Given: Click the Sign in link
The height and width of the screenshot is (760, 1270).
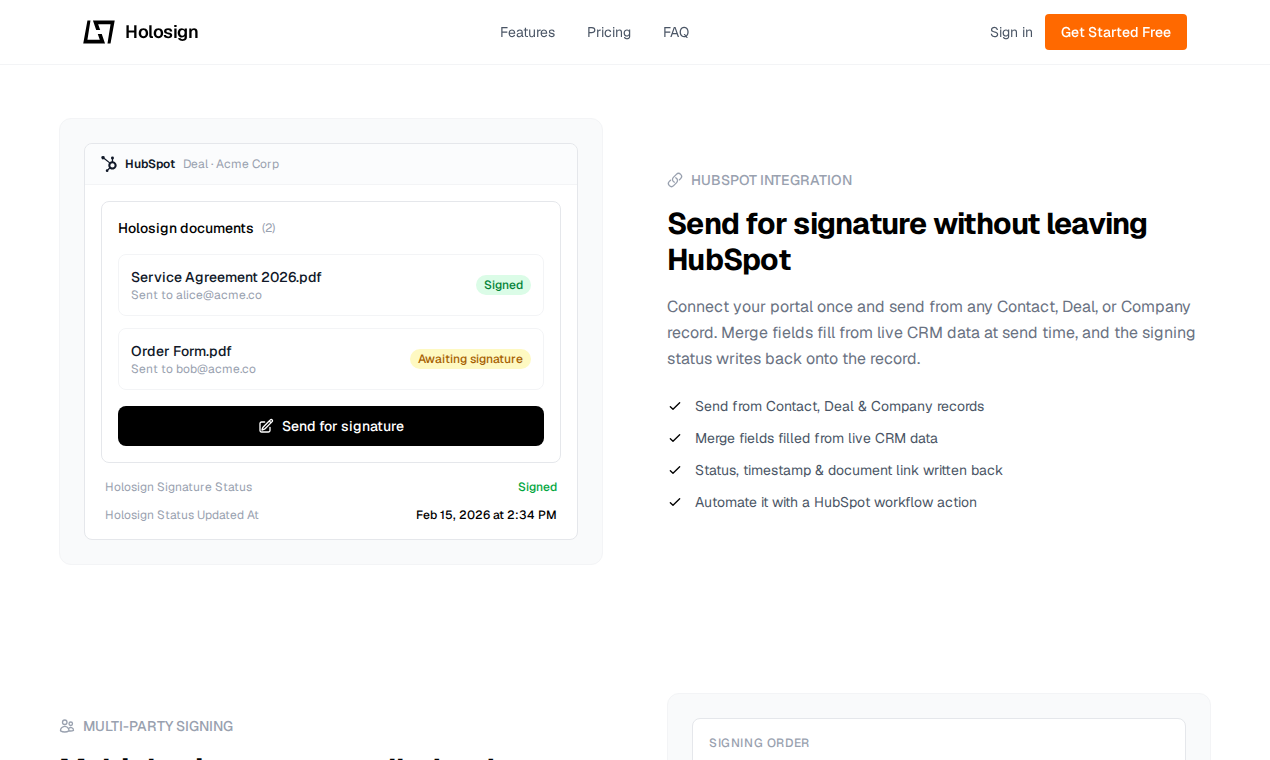Looking at the screenshot, I should pos(1011,32).
